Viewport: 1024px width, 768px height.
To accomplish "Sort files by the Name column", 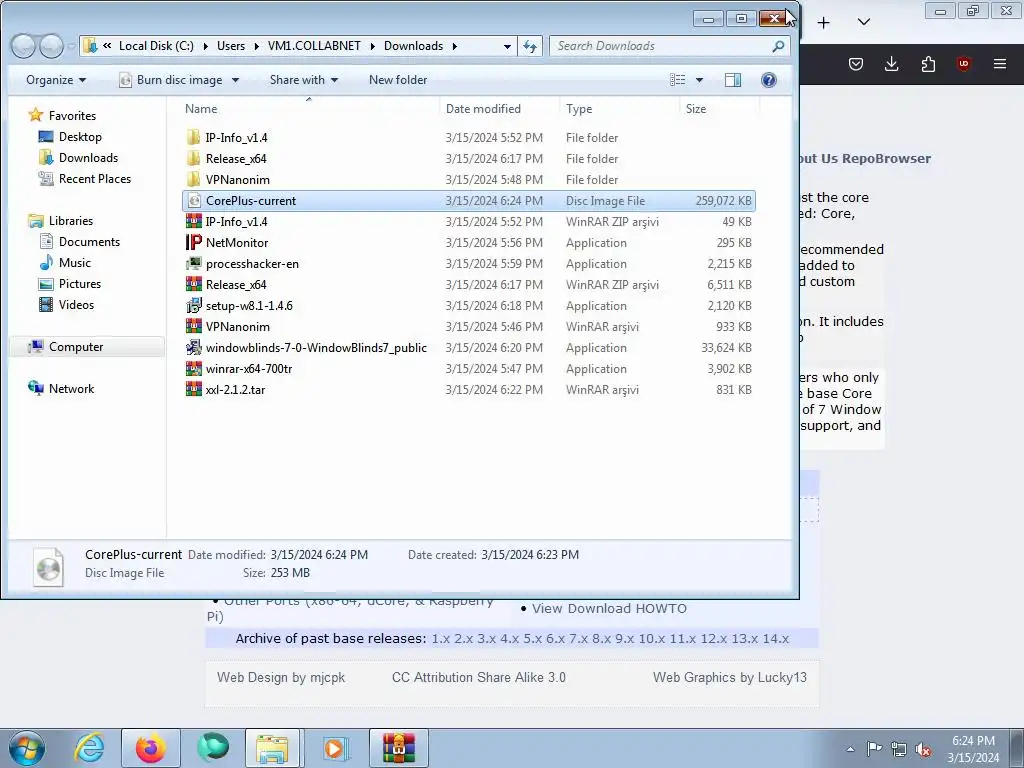I will [200, 108].
